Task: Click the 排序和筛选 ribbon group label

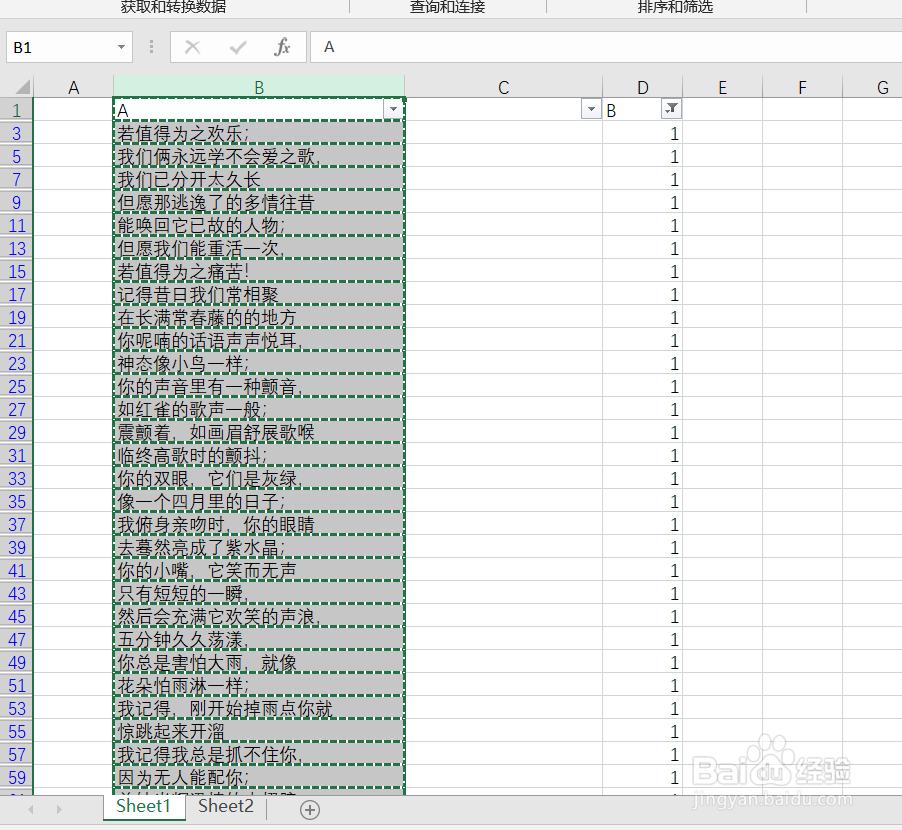Action: click(675, 6)
